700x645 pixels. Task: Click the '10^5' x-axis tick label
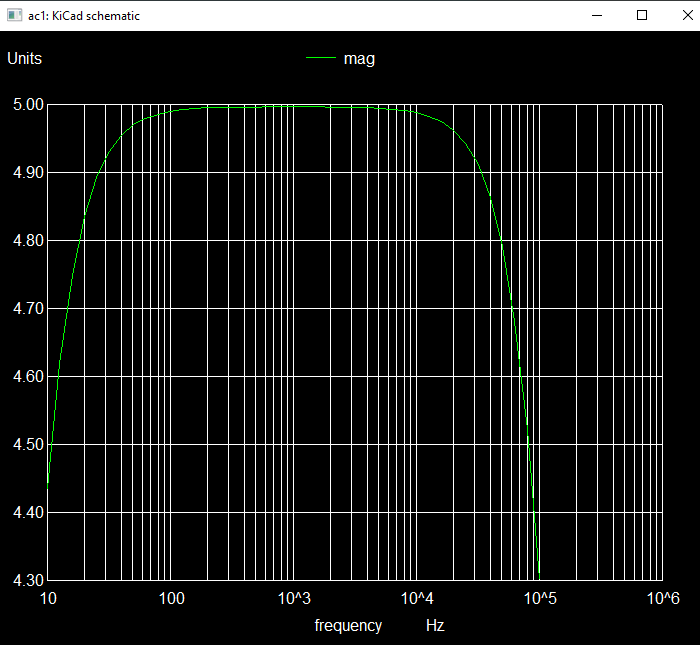pos(540,598)
